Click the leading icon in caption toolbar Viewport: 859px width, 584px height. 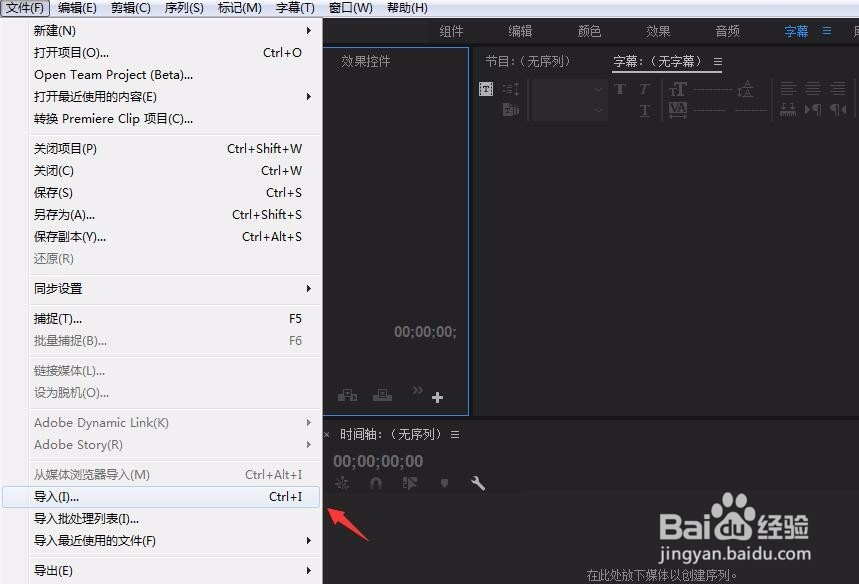pos(745,89)
